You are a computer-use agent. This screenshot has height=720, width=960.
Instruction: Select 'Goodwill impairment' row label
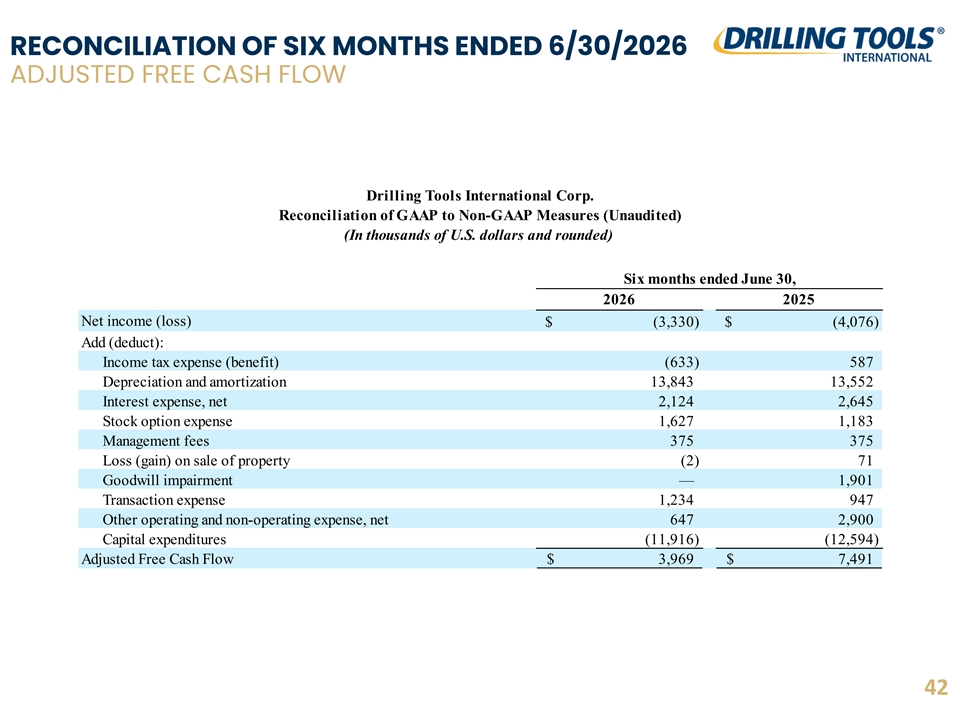[x=167, y=481]
